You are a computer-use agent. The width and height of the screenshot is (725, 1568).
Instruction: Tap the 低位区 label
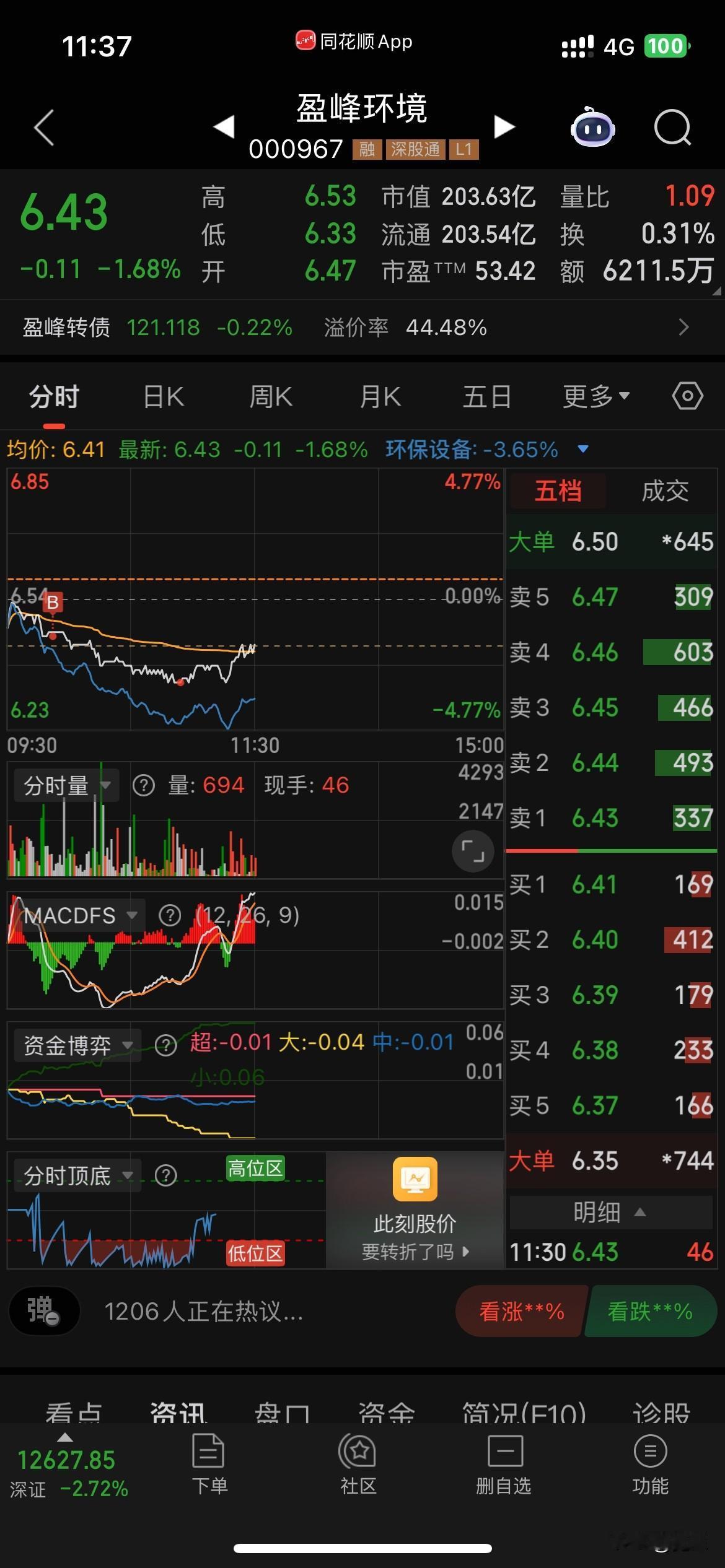[x=255, y=1253]
